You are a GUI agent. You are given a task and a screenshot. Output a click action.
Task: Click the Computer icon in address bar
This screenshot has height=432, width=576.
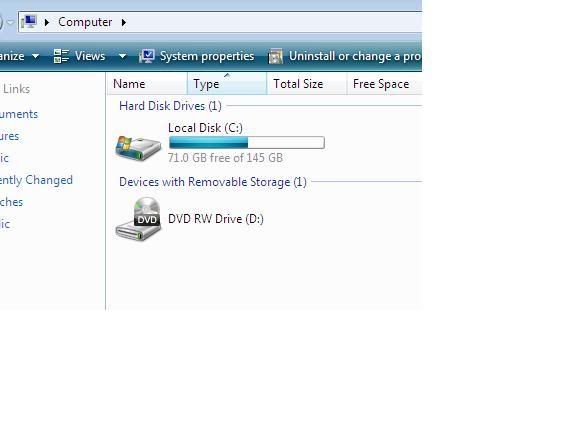coord(29,22)
